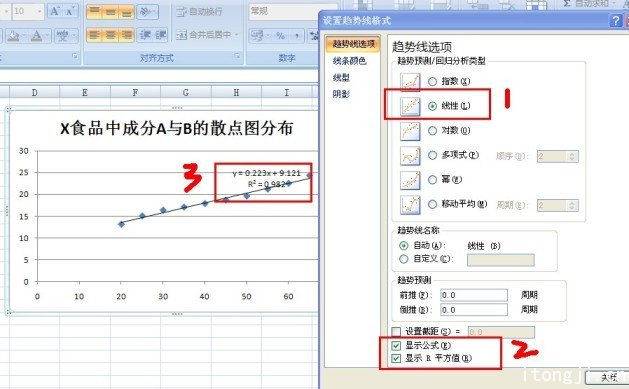
Task: Toggle the 显示公式 checkbox
Action: click(x=396, y=345)
